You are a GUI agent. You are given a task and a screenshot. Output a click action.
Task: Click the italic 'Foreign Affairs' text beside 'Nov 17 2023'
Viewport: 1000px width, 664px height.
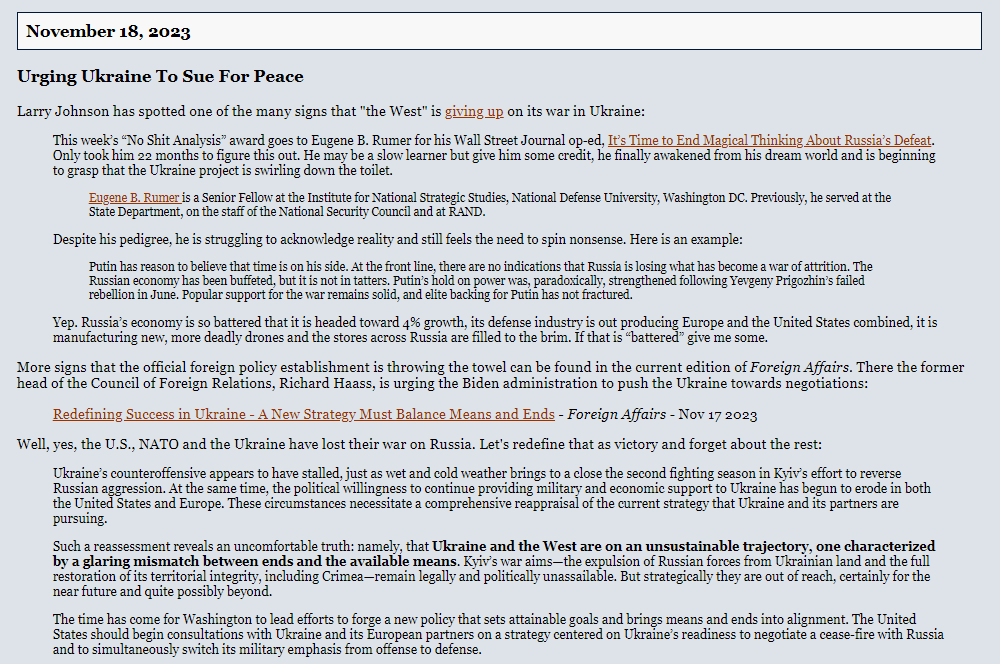616,414
